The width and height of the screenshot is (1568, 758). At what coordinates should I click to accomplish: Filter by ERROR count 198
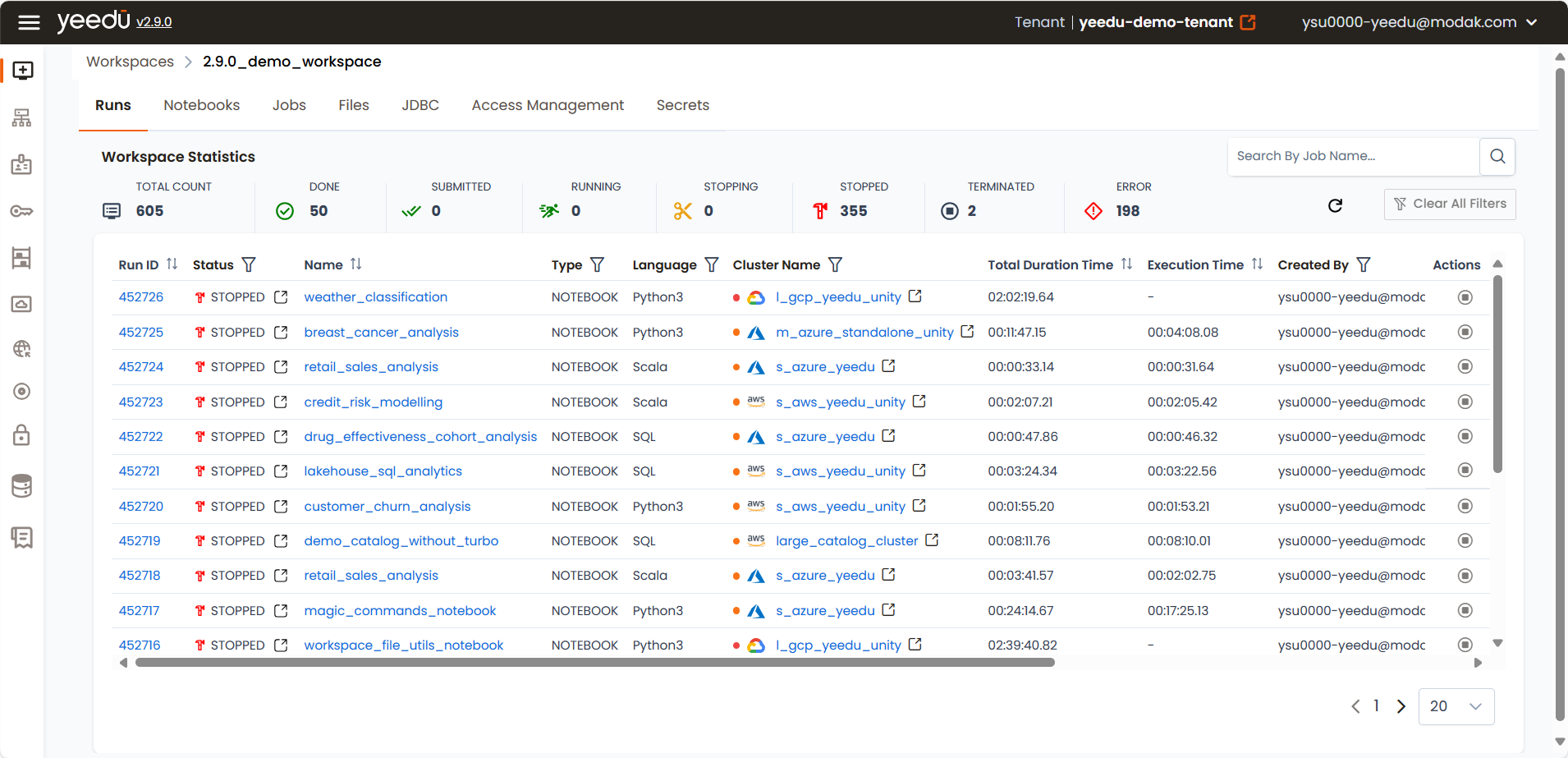[x=1128, y=211]
